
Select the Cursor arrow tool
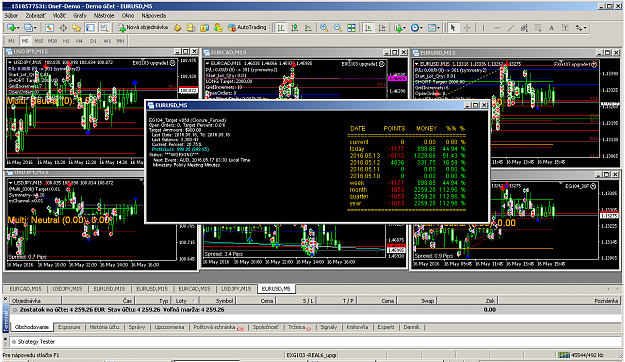click(x=452, y=28)
